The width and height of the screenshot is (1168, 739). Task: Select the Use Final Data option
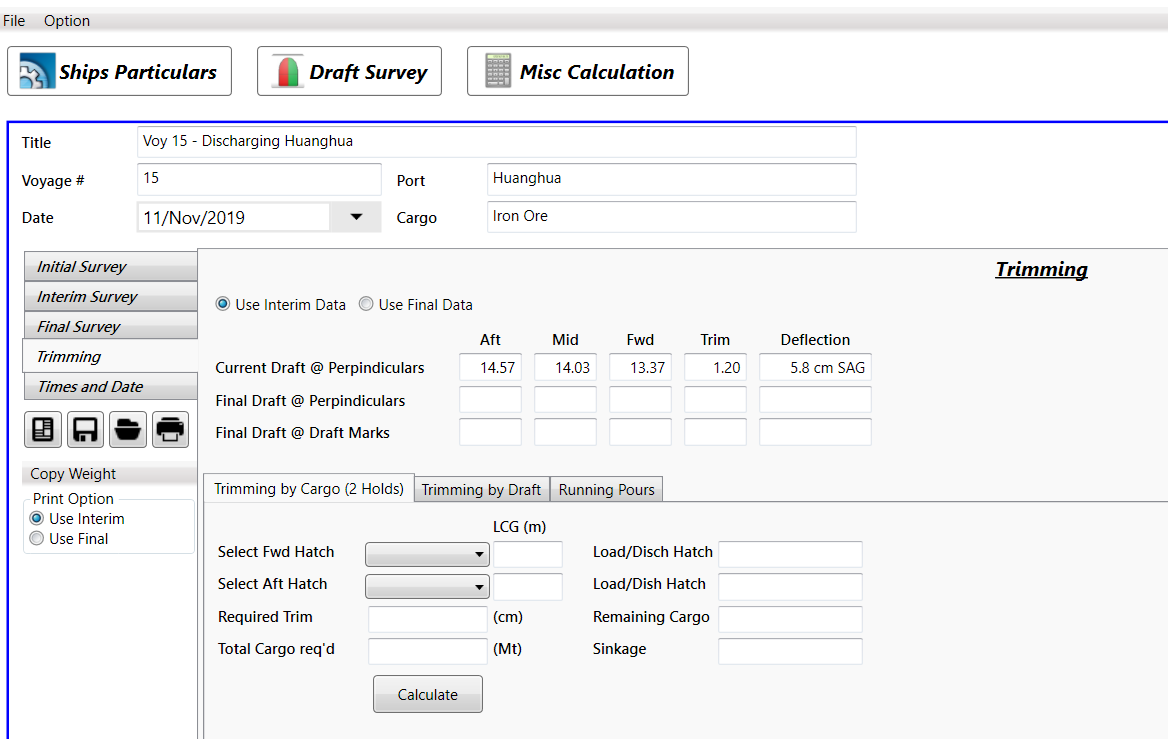[x=366, y=305]
